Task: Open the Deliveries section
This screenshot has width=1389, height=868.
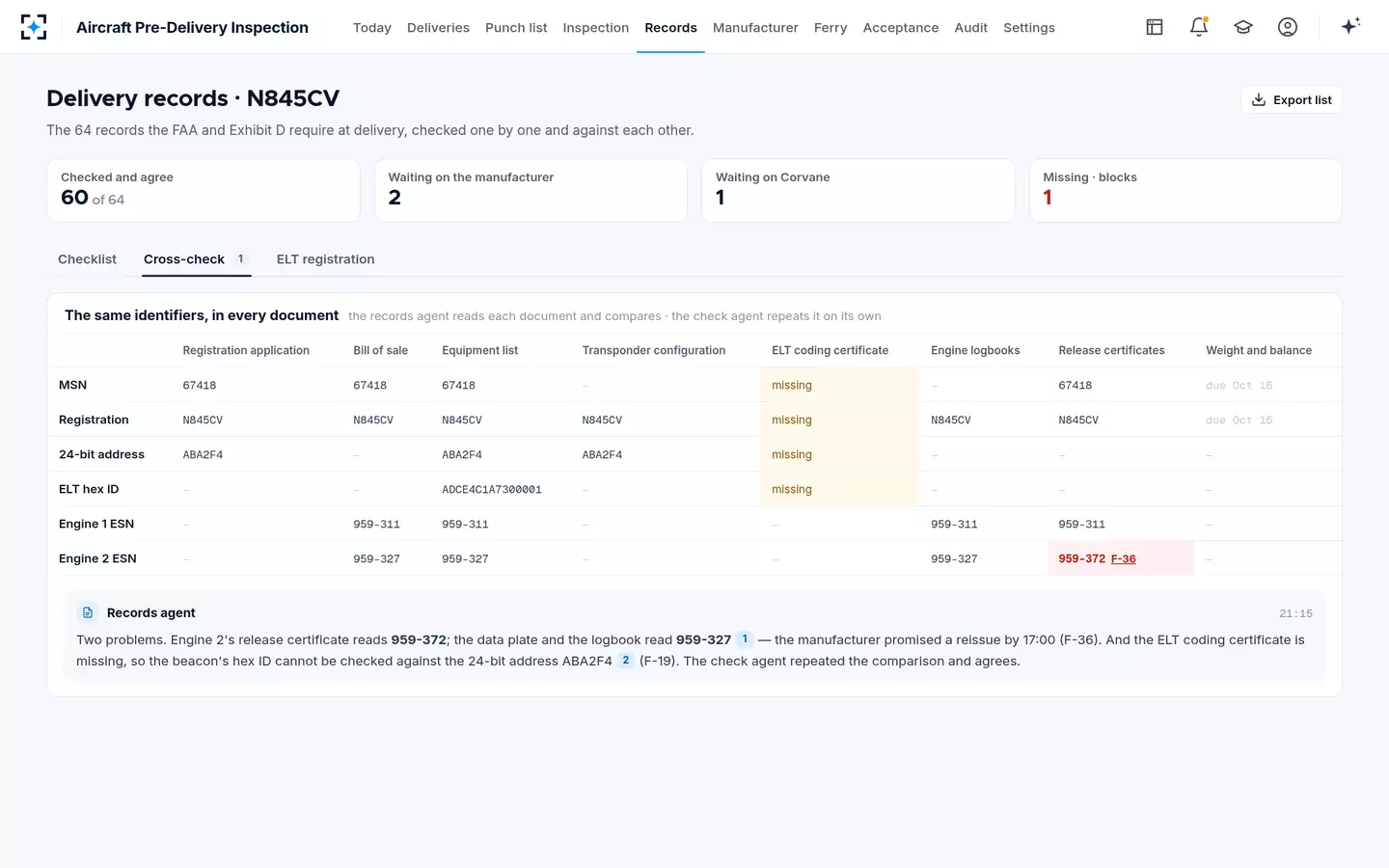Action: click(x=438, y=28)
